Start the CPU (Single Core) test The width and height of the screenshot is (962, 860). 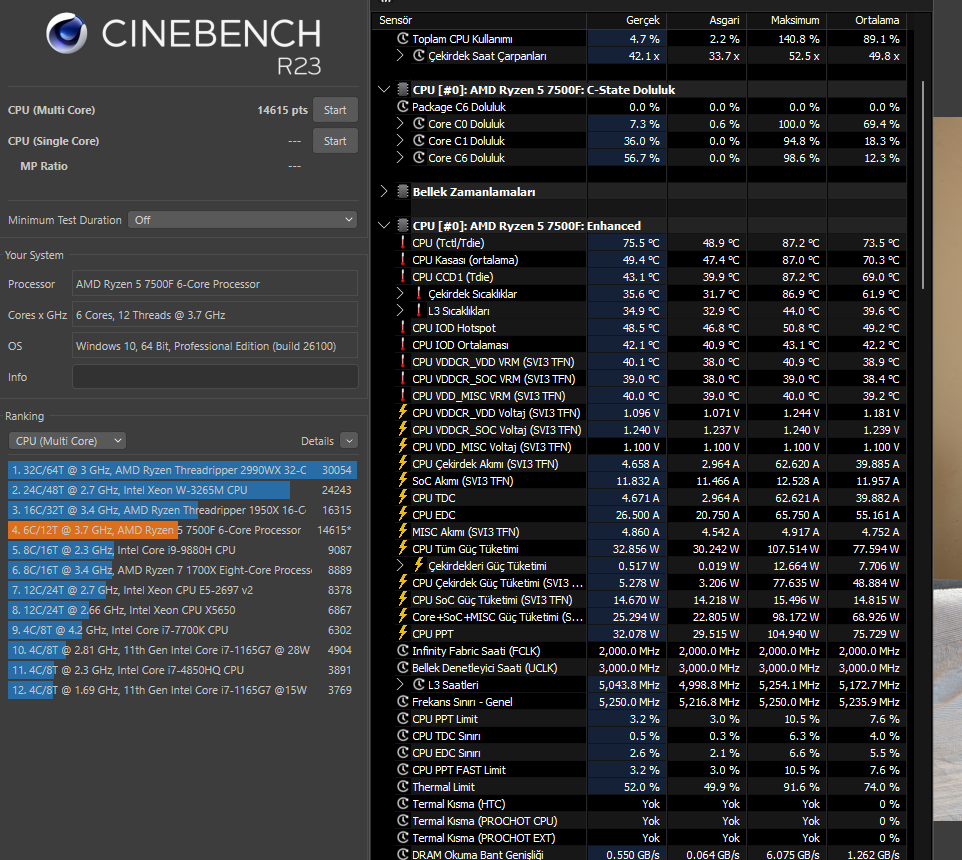[x=335, y=141]
